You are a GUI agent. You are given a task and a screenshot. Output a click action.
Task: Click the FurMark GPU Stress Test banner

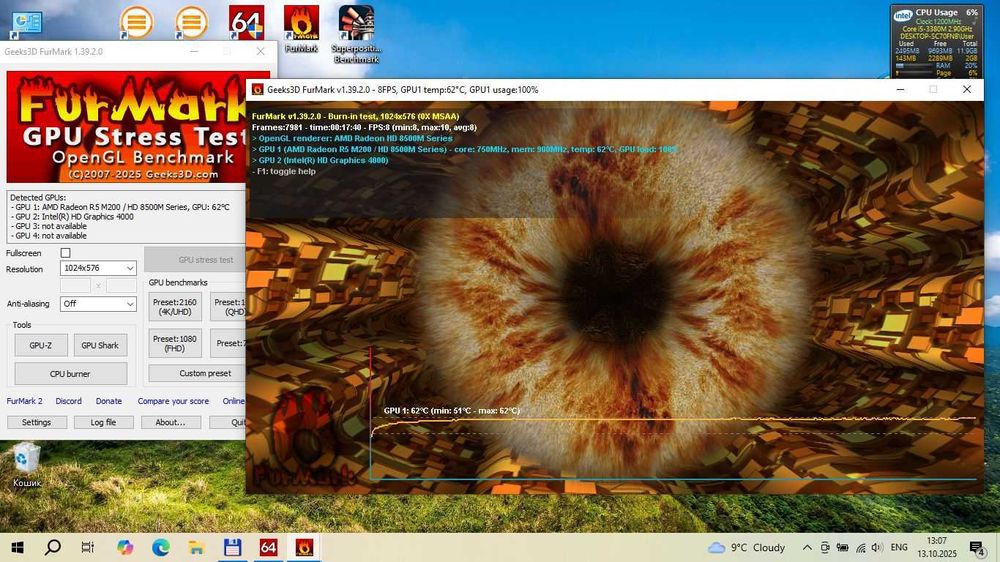(x=126, y=127)
